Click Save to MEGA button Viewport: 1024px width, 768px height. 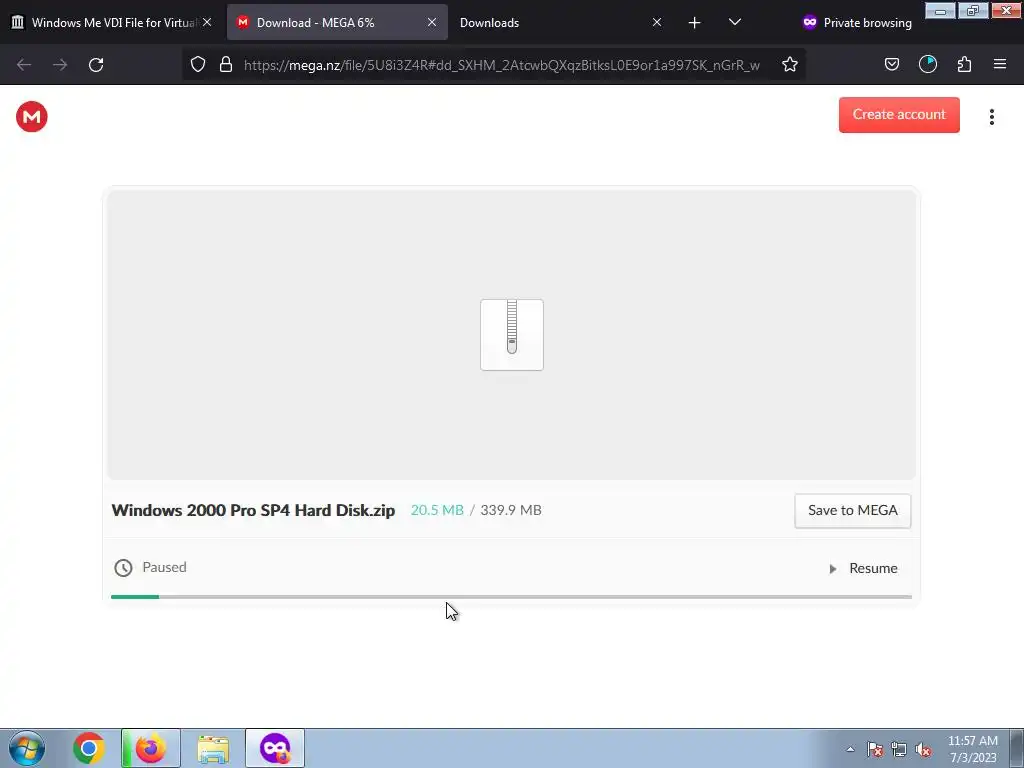point(852,511)
